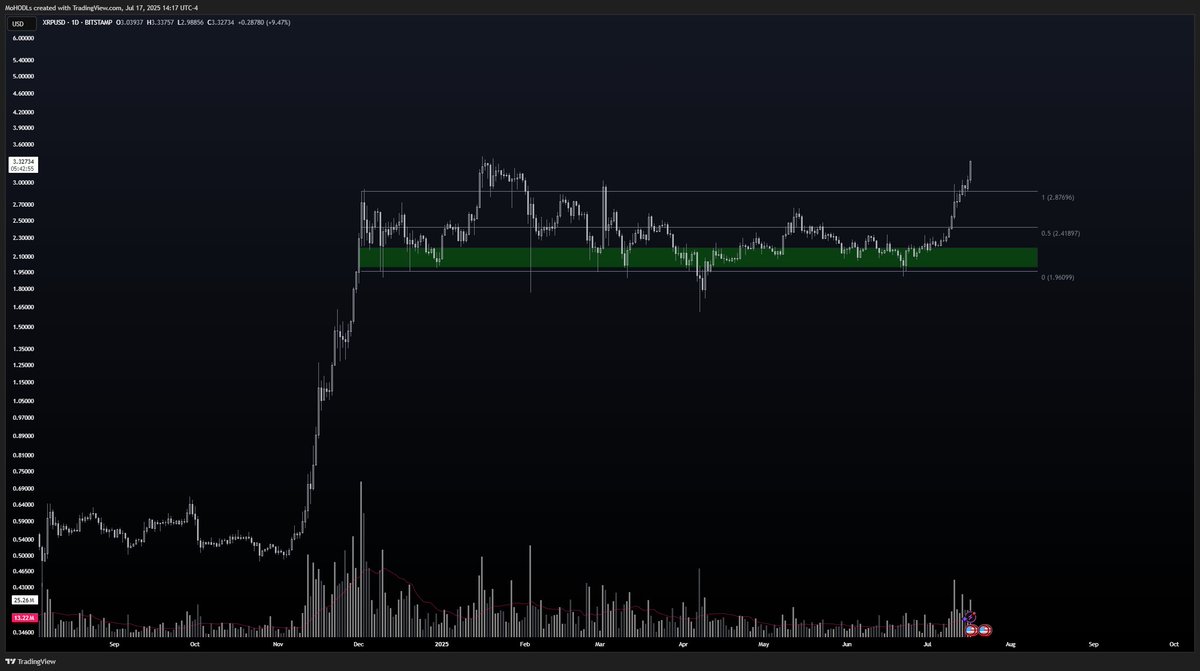This screenshot has height=671, width=1200.
Task: Click the left US flag economic event icon
Action: [x=971, y=630]
